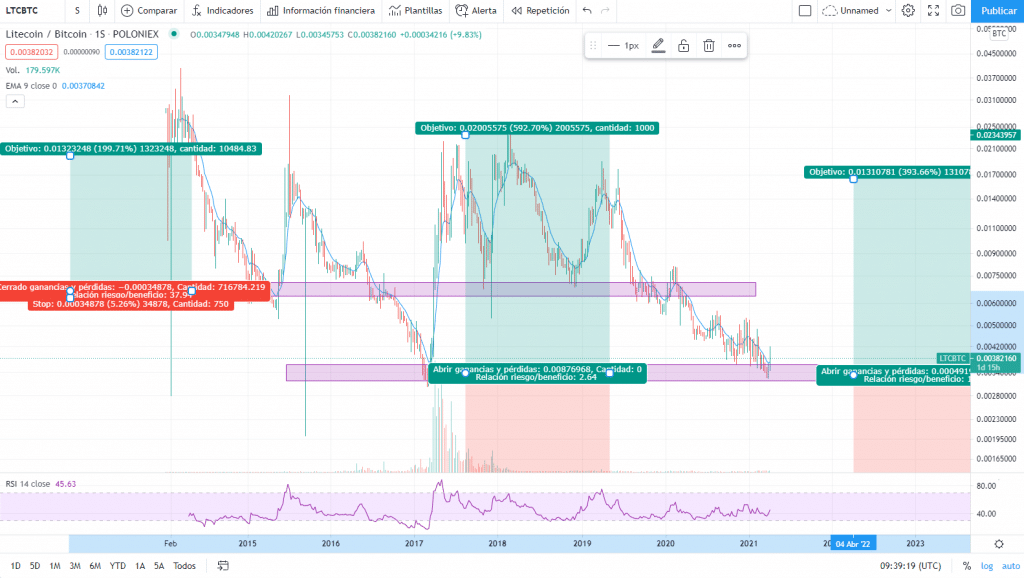Open more options three-dots icon
This screenshot has width=1024, height=578.
click(734, 46)
